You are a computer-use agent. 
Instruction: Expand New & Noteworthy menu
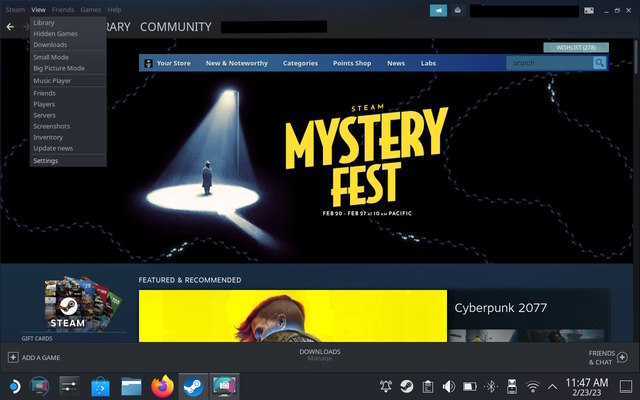[x=237, y=63]
